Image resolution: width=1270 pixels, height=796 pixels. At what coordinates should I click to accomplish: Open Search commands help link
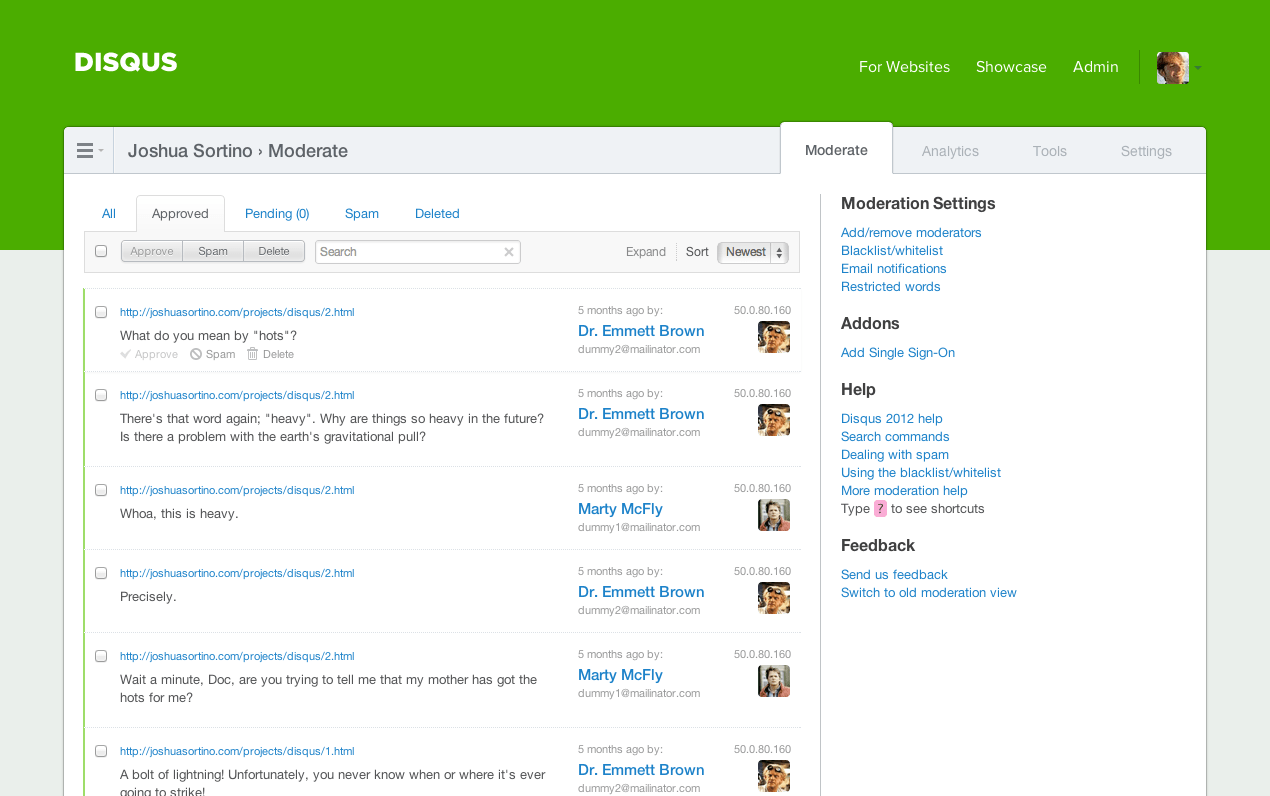895,436
